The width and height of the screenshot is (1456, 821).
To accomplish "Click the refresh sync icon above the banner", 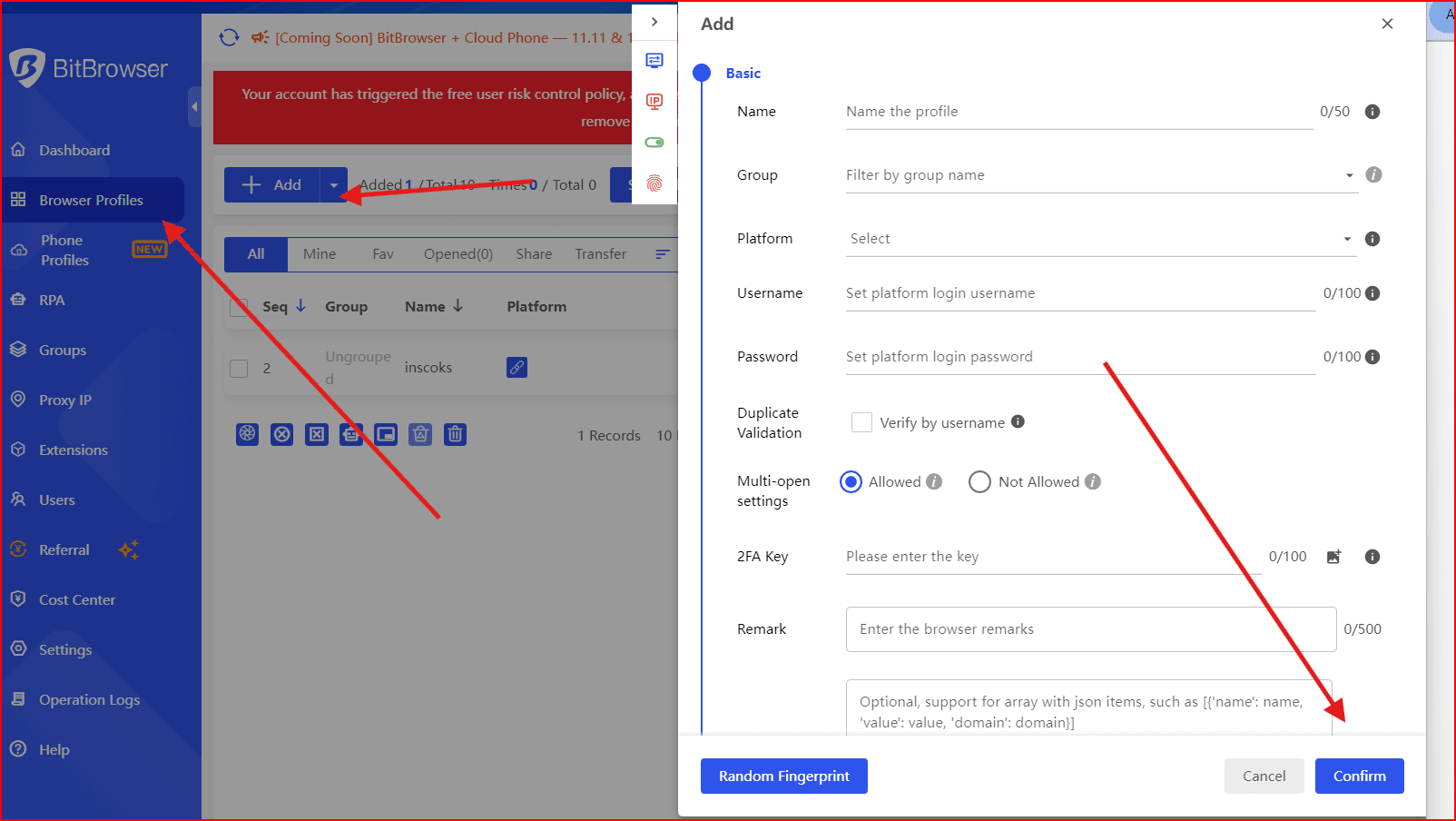I will pos(229,37).
